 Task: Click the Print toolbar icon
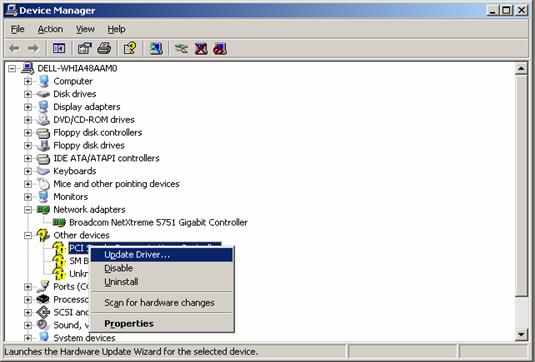click(x=104, y=48)
